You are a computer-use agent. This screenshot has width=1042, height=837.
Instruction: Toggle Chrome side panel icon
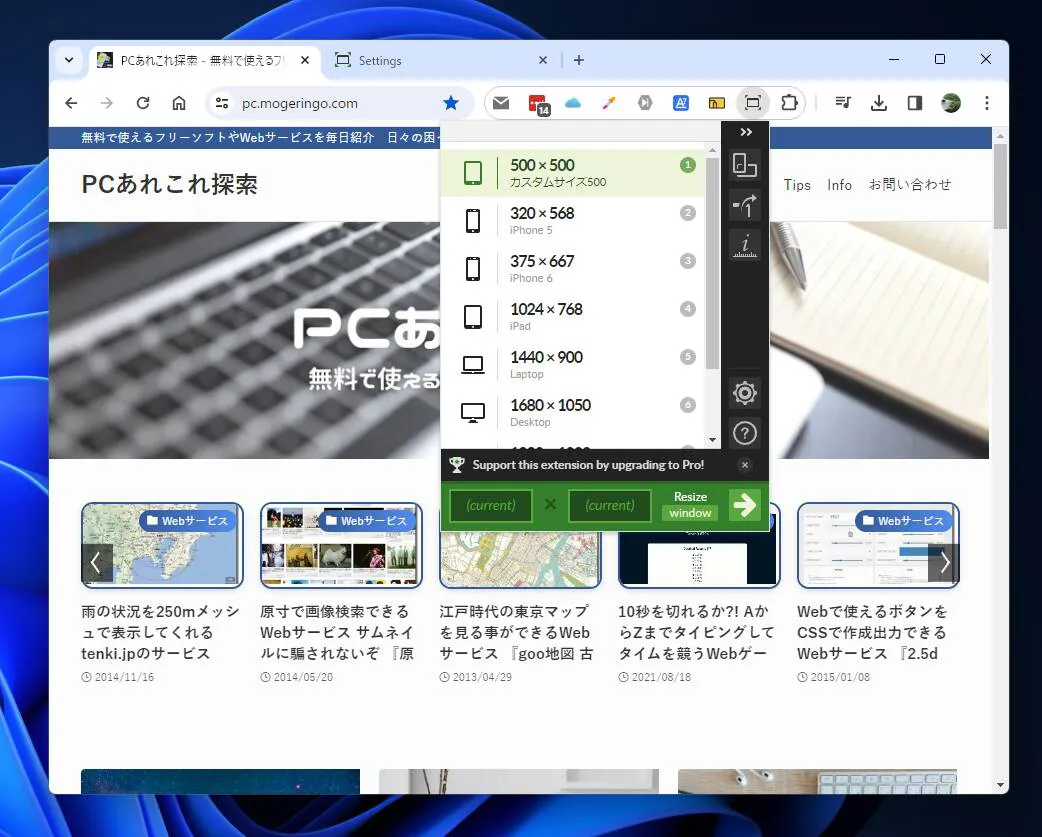tap(914, 103)
